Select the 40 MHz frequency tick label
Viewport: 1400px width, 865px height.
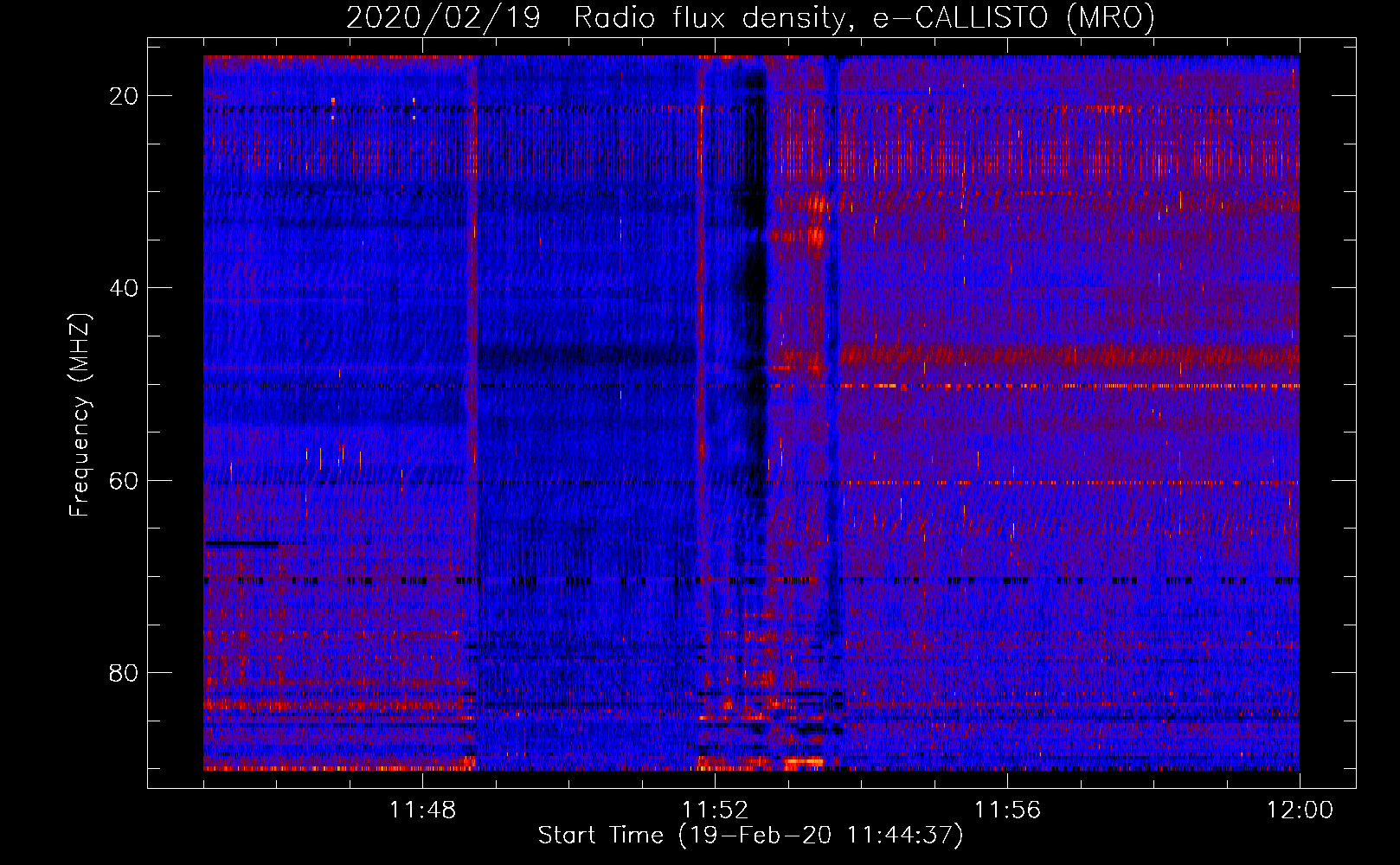(x=124, y=288)
